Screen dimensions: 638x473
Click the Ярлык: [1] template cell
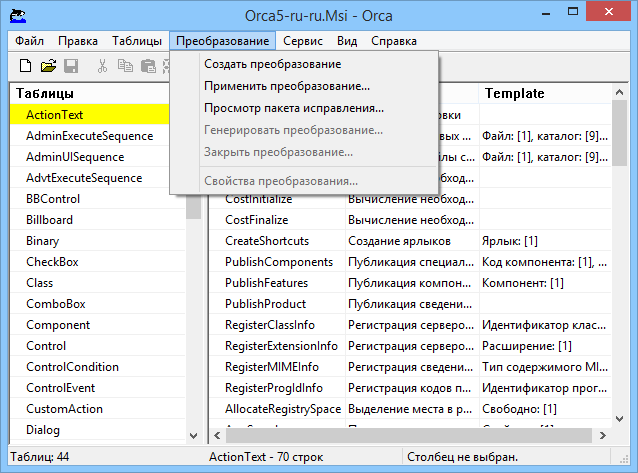click(x=545, y=241)
